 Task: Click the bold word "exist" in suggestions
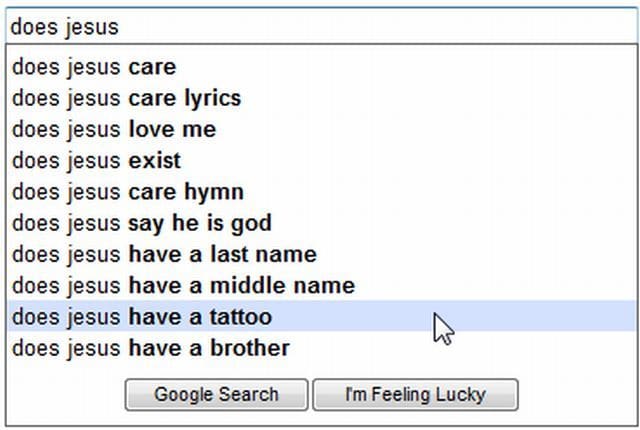pyautogui.click(x=155, y=161)
